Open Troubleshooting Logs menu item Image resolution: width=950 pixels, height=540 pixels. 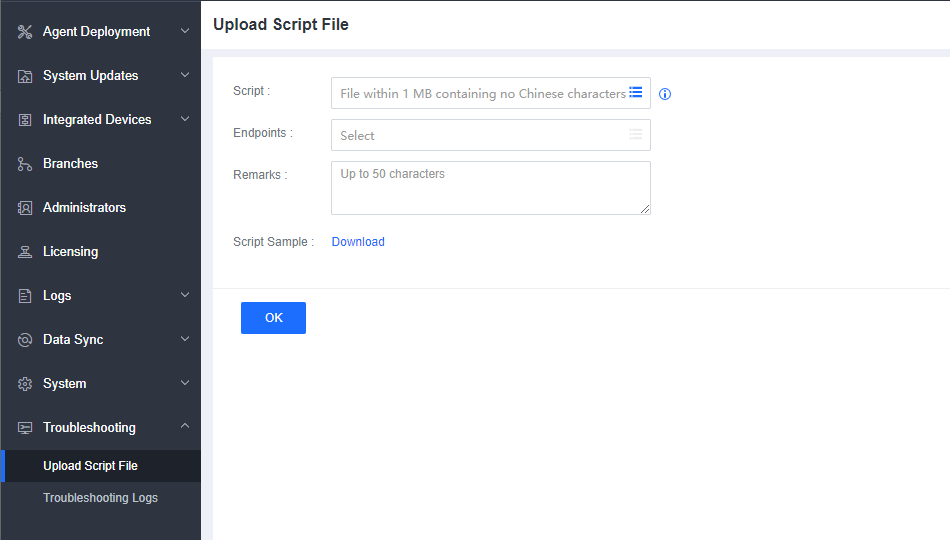click(x=100, y=498)
